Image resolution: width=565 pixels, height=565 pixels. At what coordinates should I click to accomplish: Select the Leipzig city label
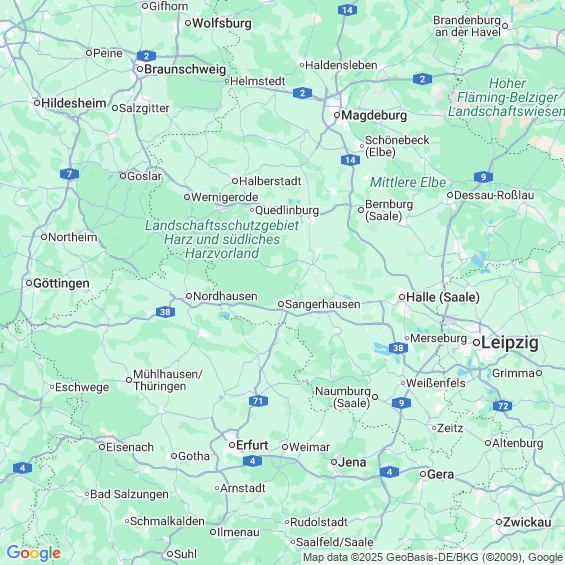pos(510,342)
